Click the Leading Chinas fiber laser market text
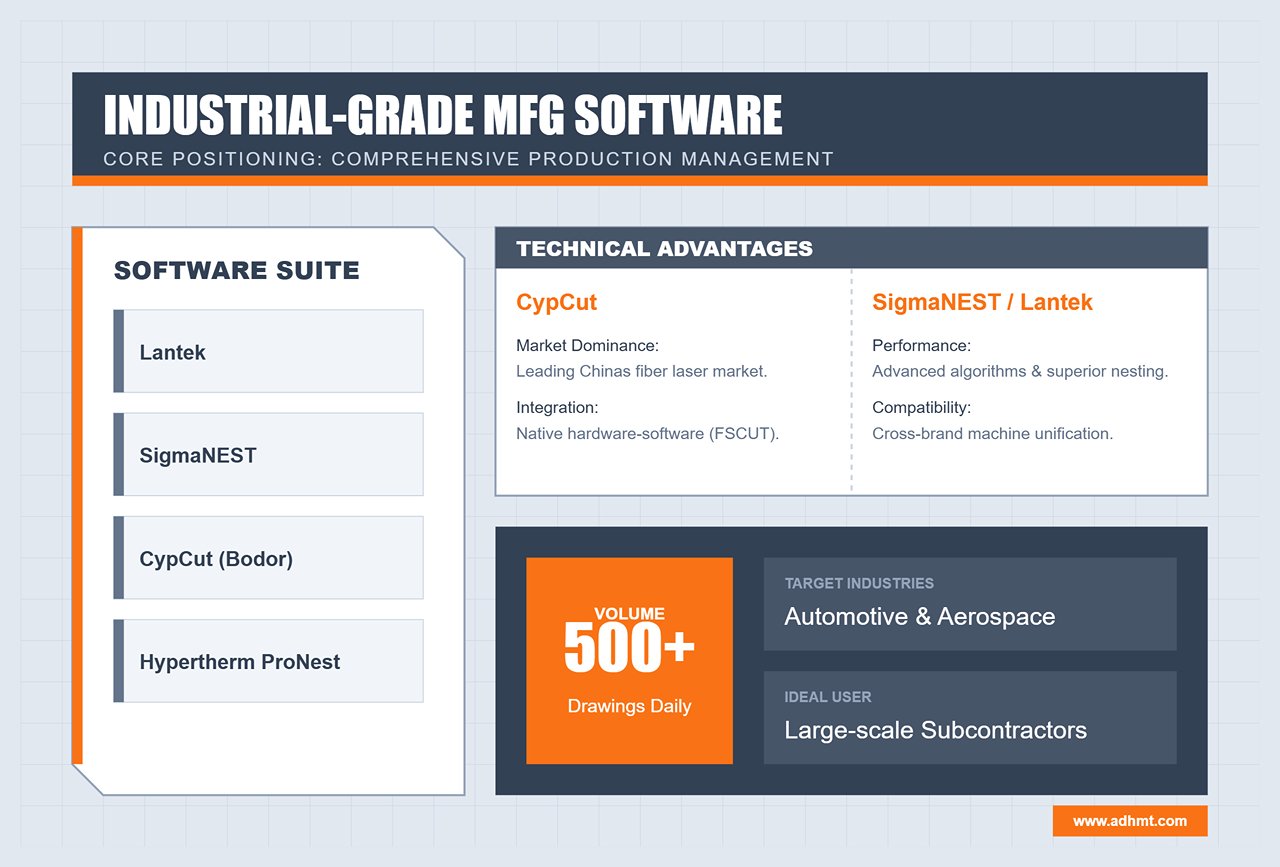1280x867 pixels. tap(641, 371)
